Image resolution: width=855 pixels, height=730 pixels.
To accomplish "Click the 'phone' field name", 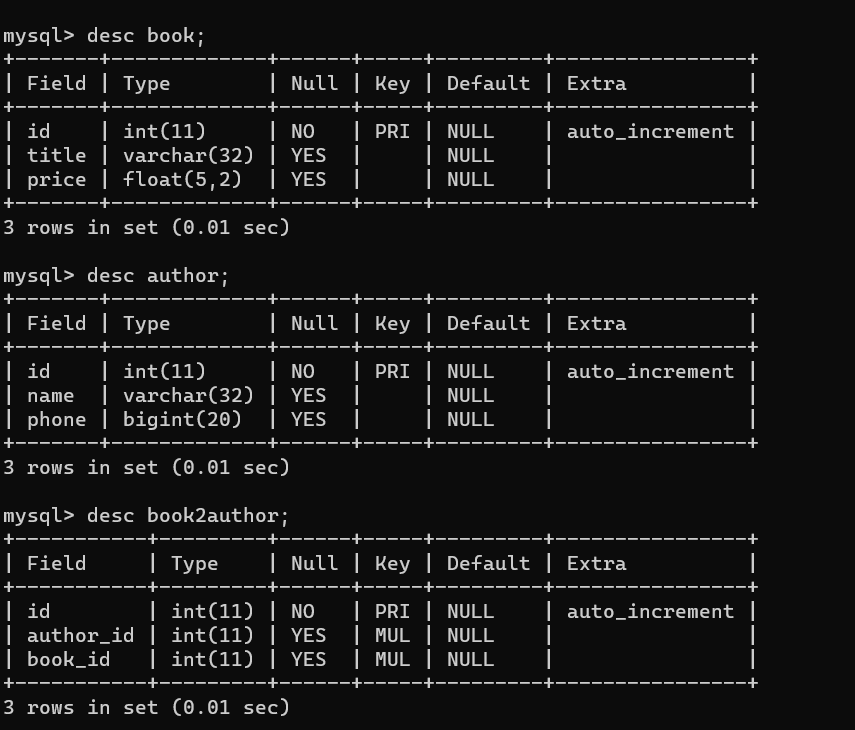I will pyautogui.click(x=57, y=420).
